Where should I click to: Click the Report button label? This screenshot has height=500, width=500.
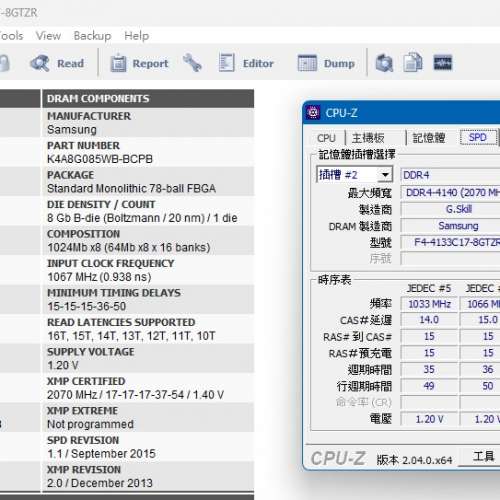pos(150,63)
